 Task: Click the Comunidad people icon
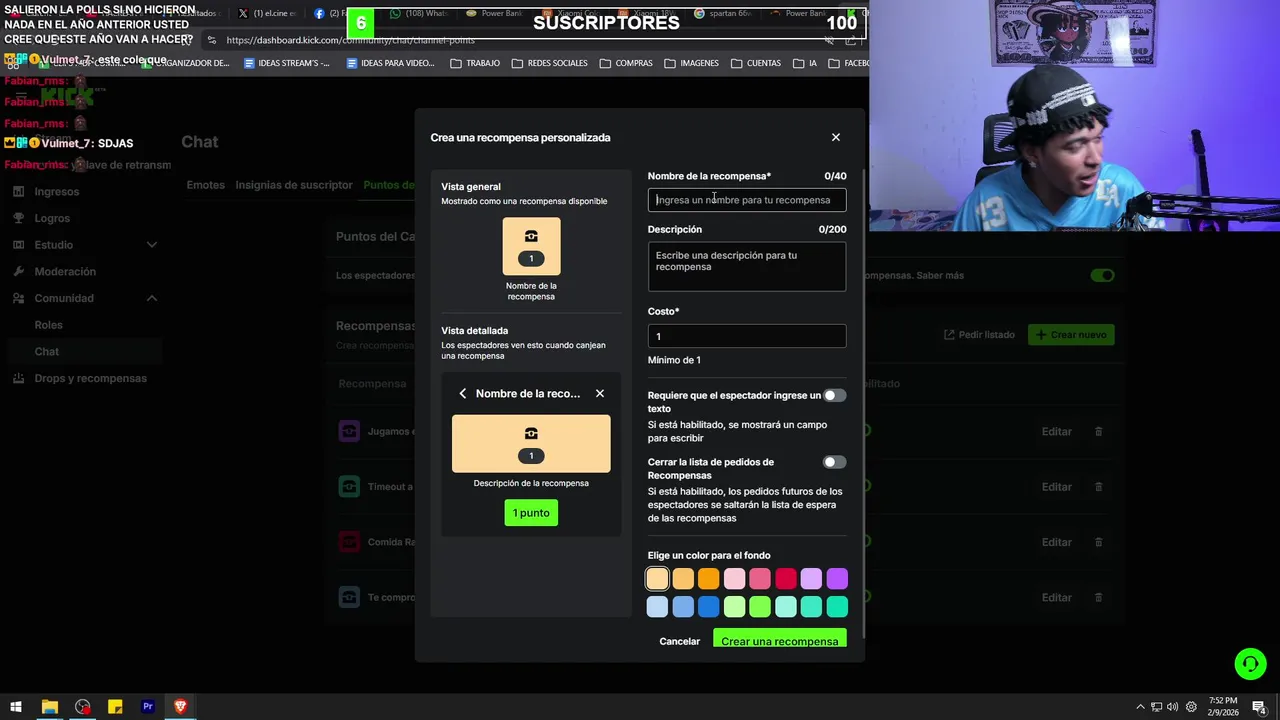click(19, 298)
